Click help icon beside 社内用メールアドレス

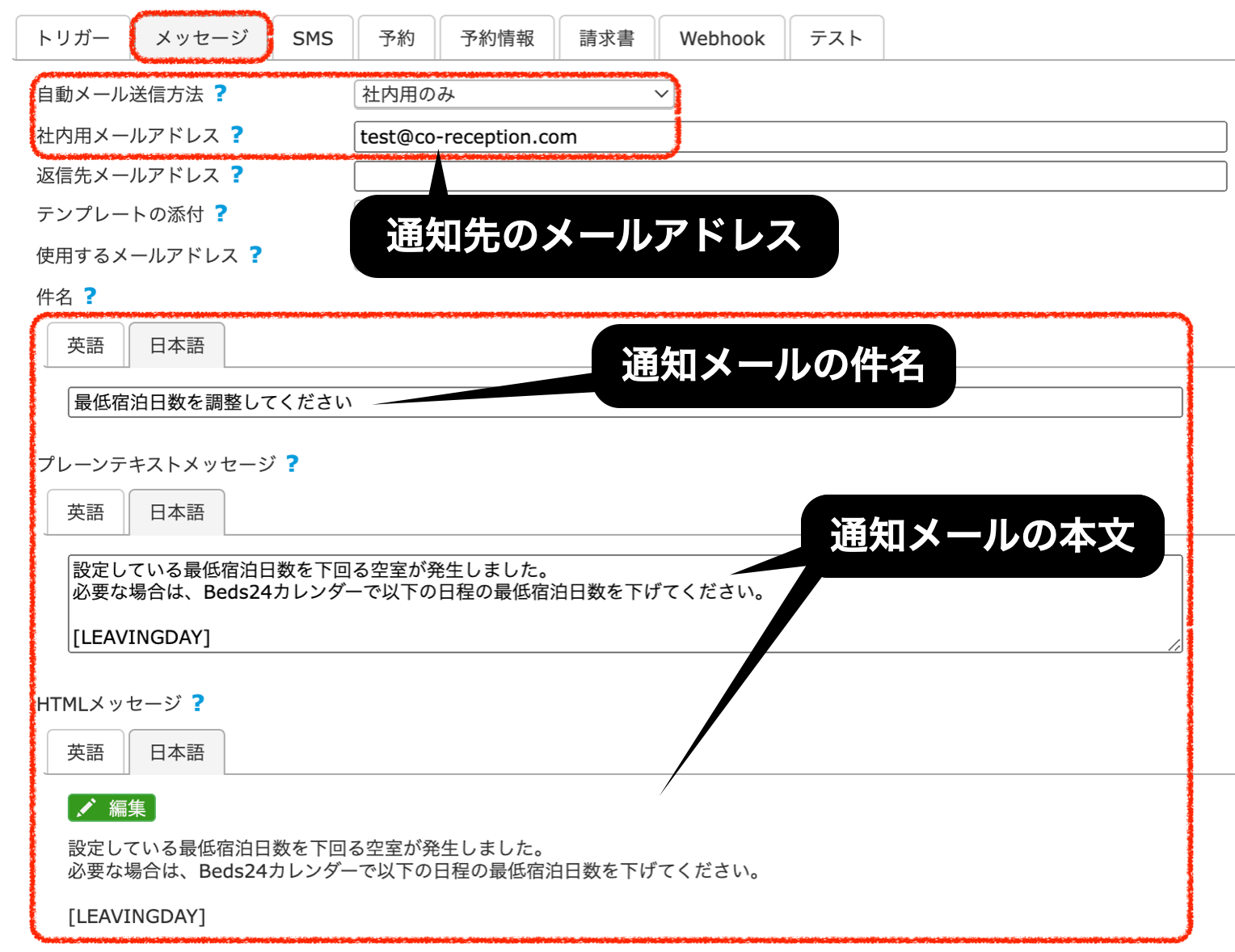237,135
